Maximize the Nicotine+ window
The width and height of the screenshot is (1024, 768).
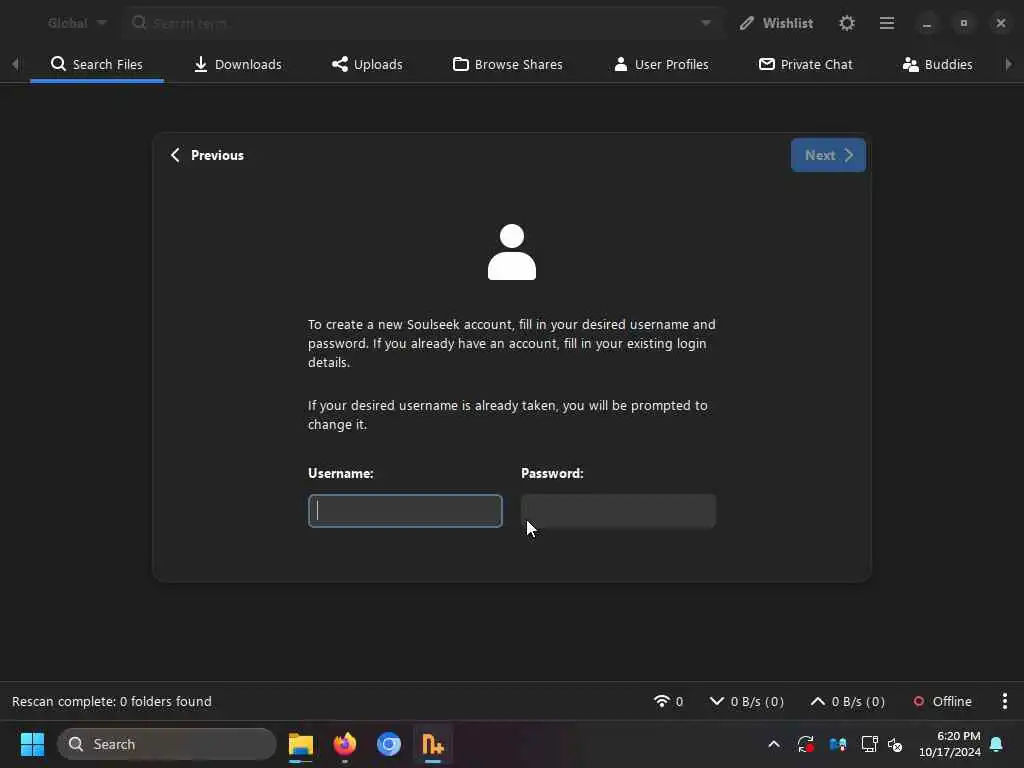[x=964, y=24]
